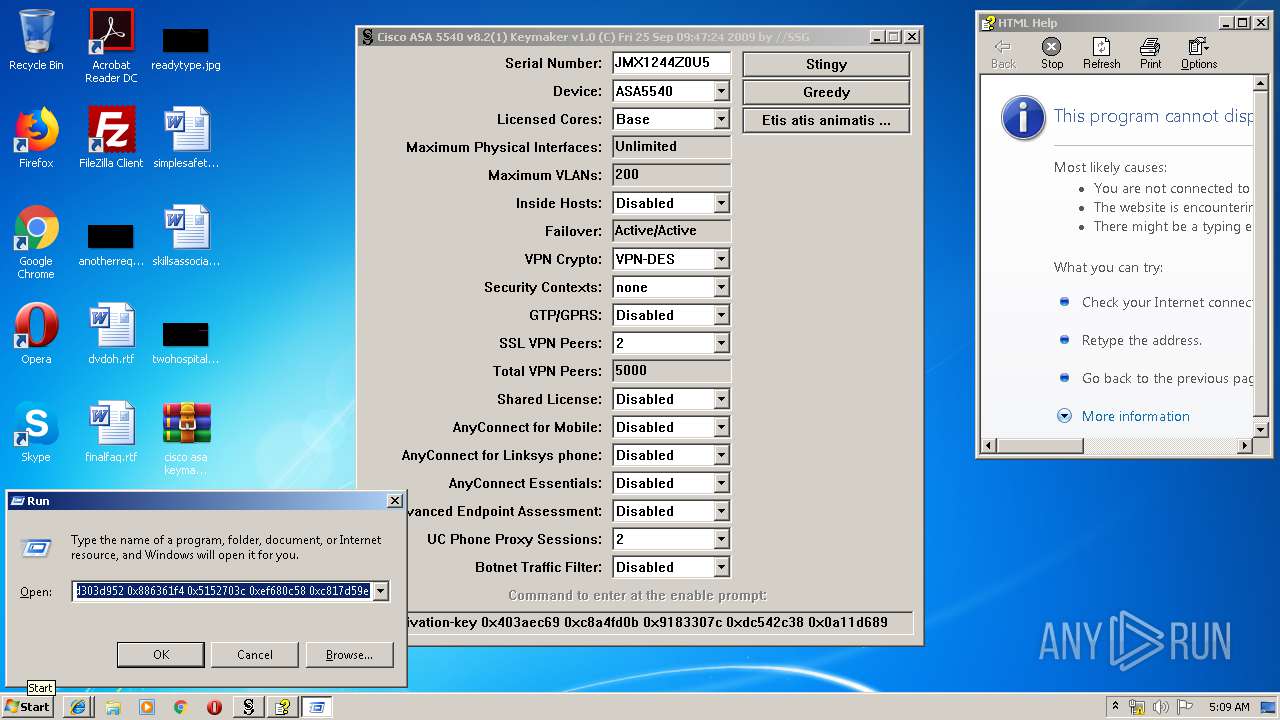
Task: Click the taskbar clock showing 5:09 AM
Action: tap(1229, 707)
